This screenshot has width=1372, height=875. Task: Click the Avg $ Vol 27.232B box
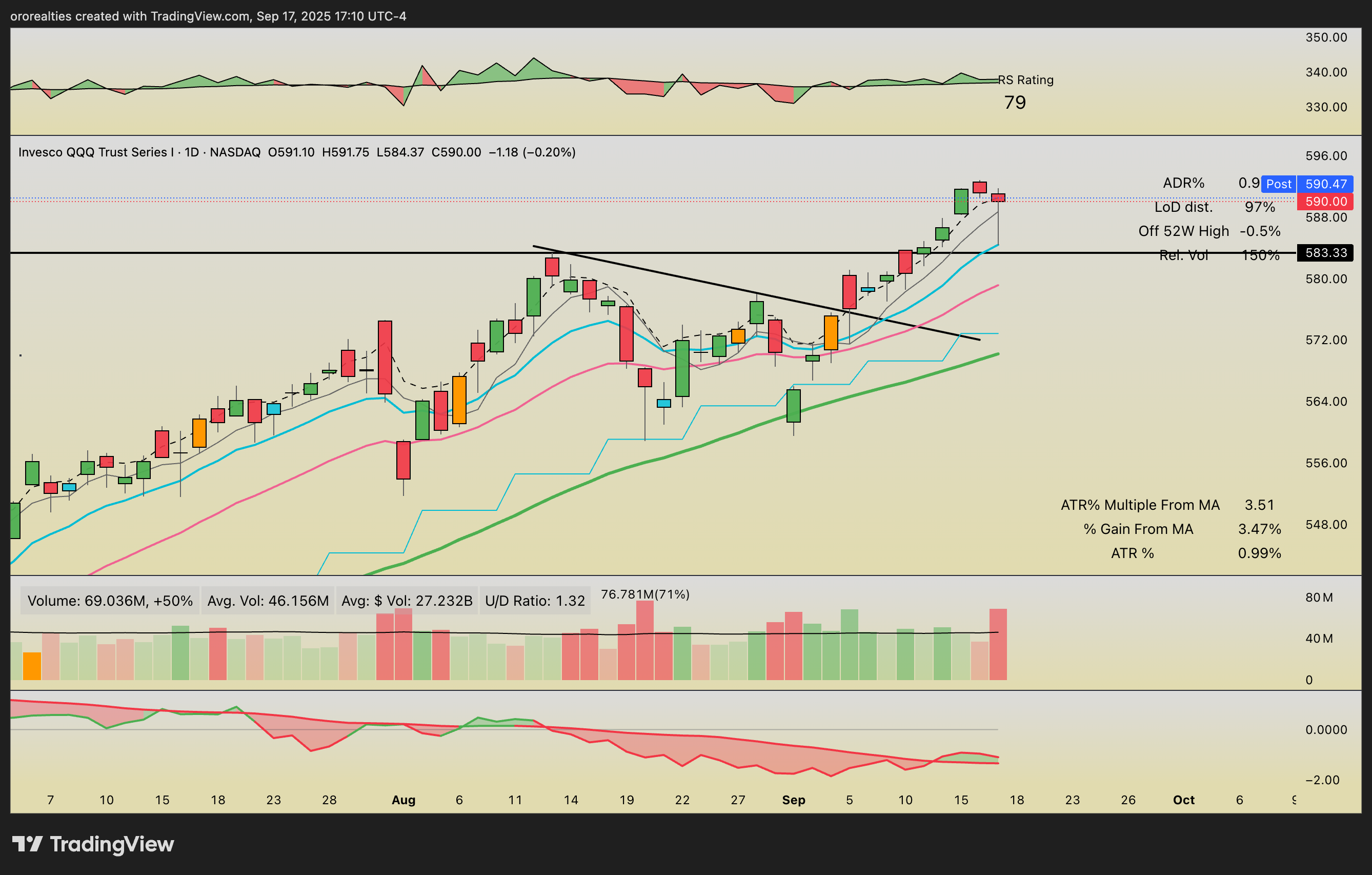407,601
